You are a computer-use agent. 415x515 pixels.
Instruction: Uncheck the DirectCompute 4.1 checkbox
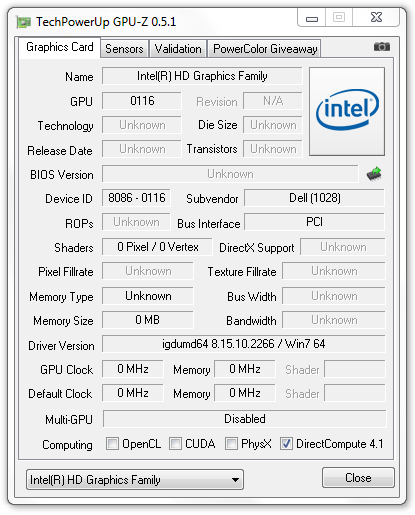coord(286,444)
